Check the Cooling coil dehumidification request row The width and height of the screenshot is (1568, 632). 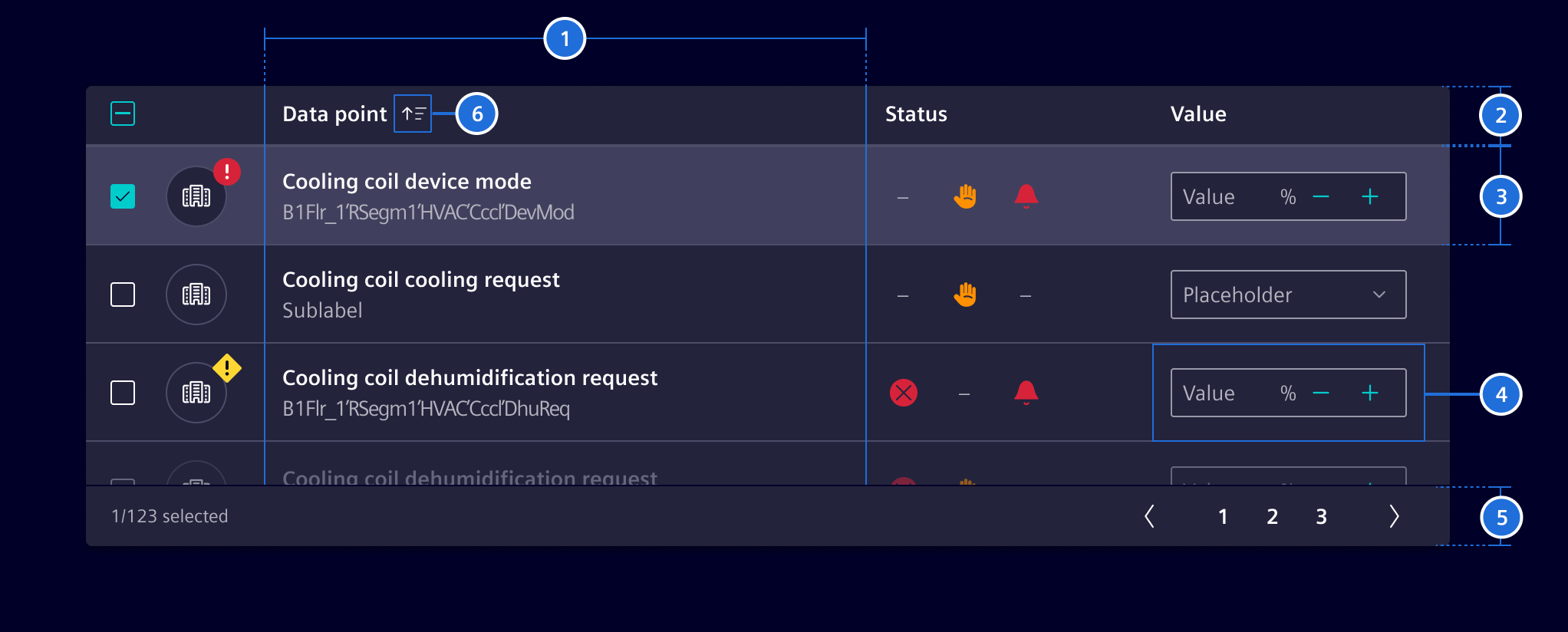[123, 393]
